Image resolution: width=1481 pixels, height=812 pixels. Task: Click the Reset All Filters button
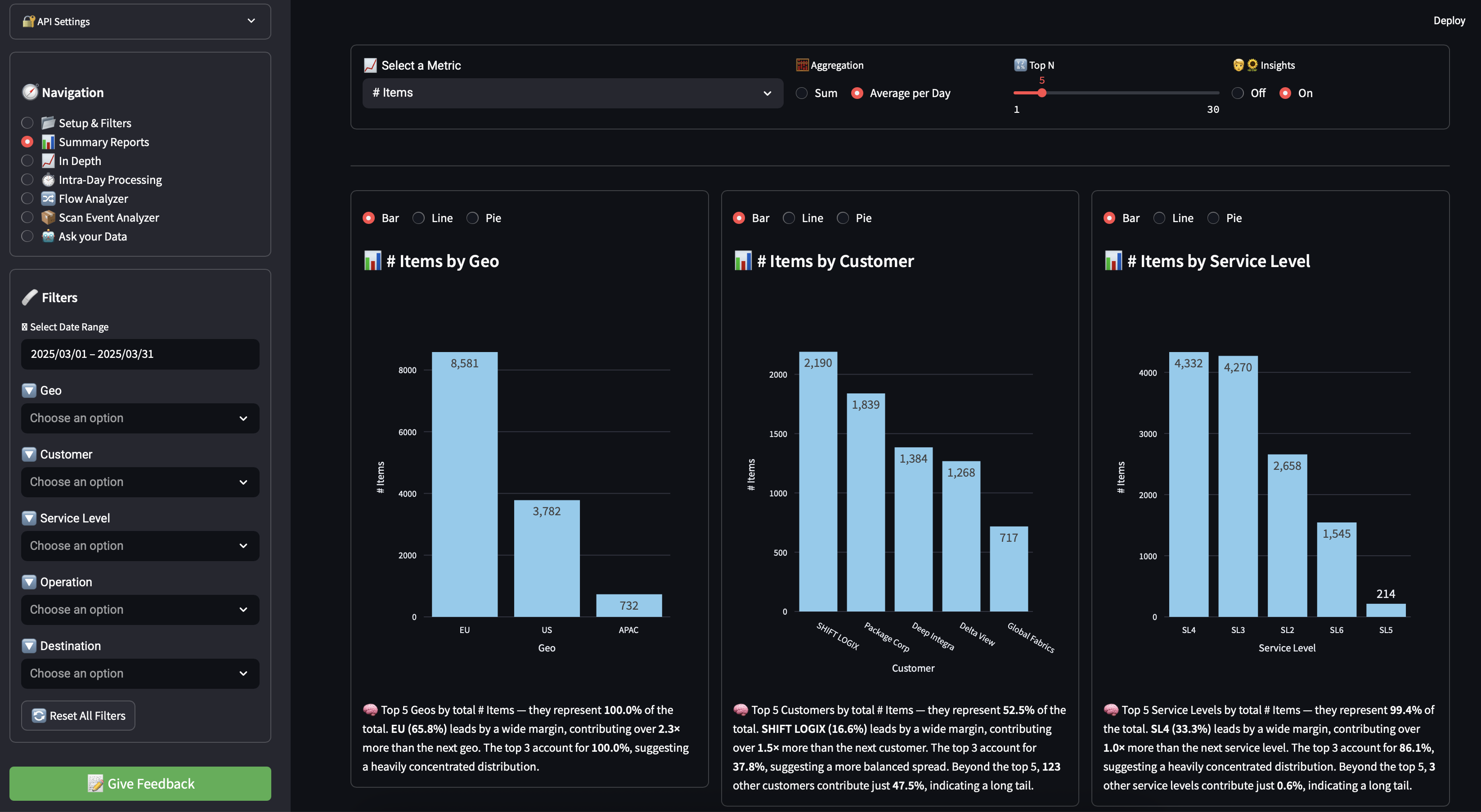point(78,715)
